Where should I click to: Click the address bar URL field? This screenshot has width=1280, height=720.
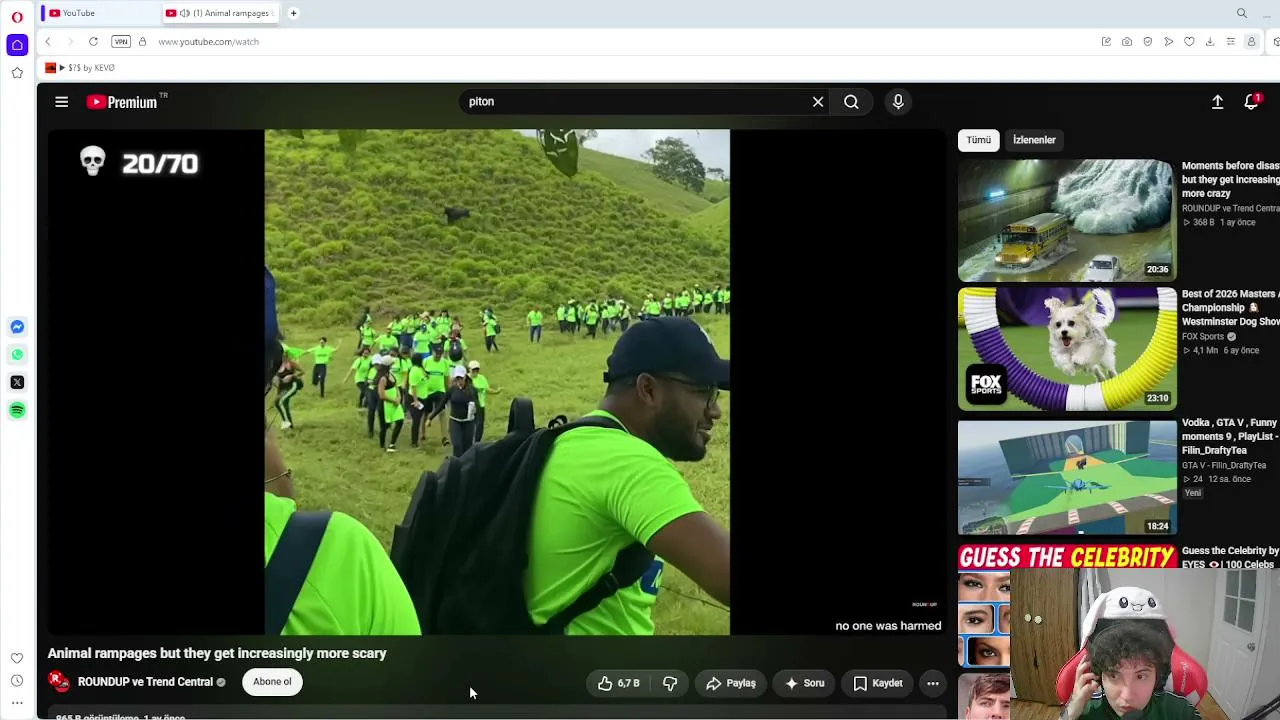coord(620,42)
